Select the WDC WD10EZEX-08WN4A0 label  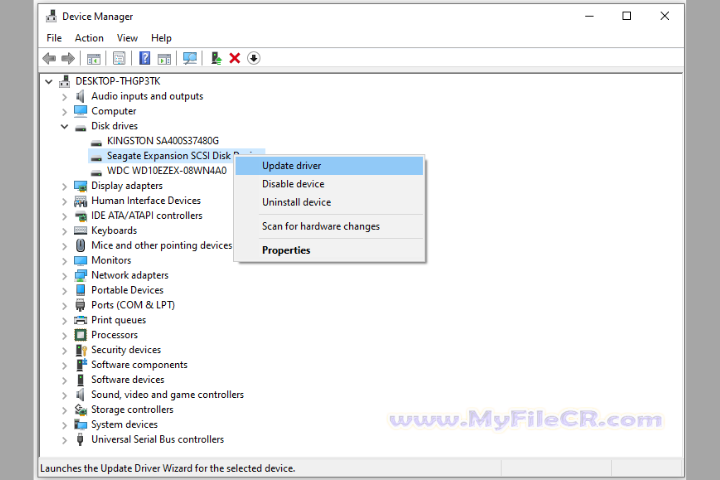click(x=167, y=171)
